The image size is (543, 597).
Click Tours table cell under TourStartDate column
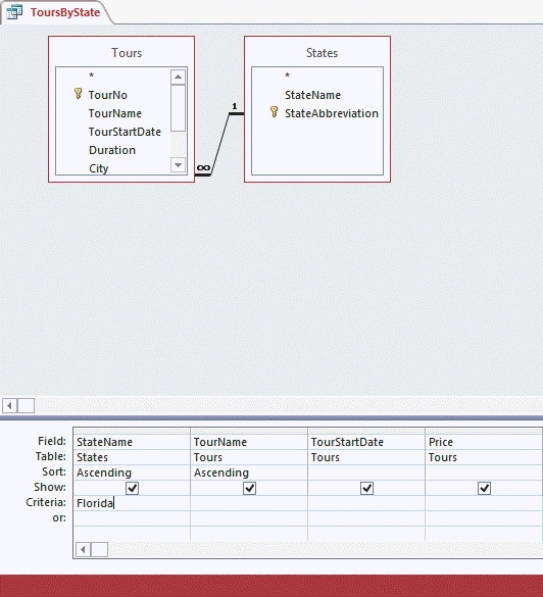[366, 457]
